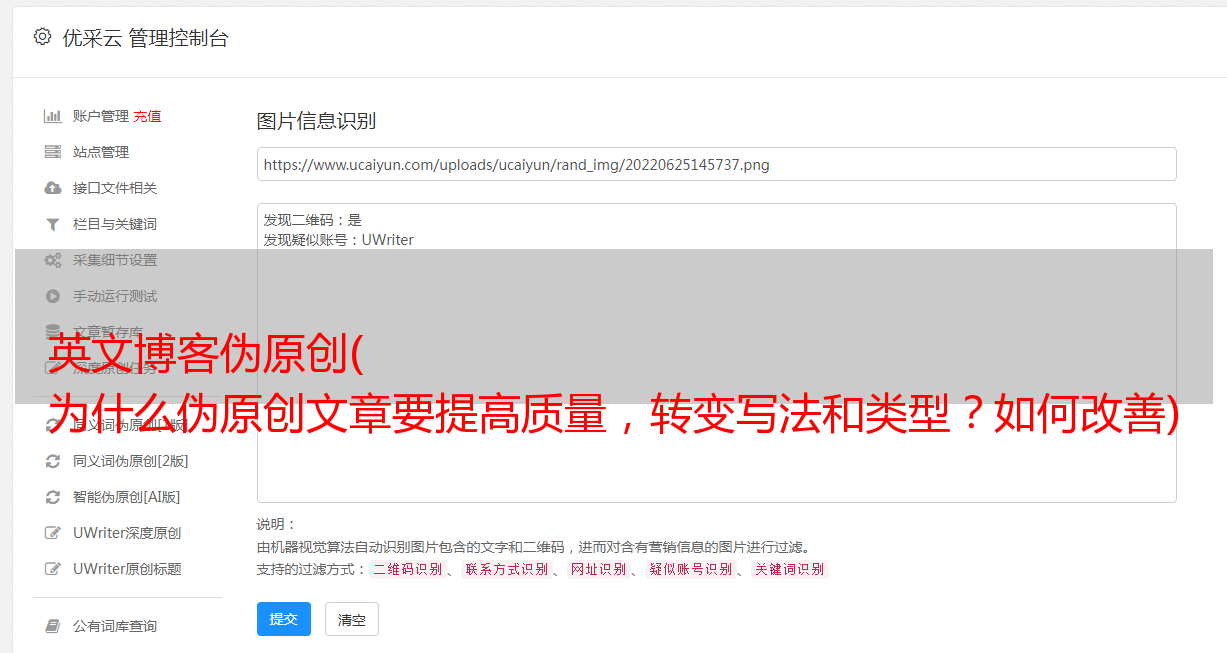Viewport: 1227px width, 653px height.
Task: Open 站点管理 menu entry
Action: 101,152
